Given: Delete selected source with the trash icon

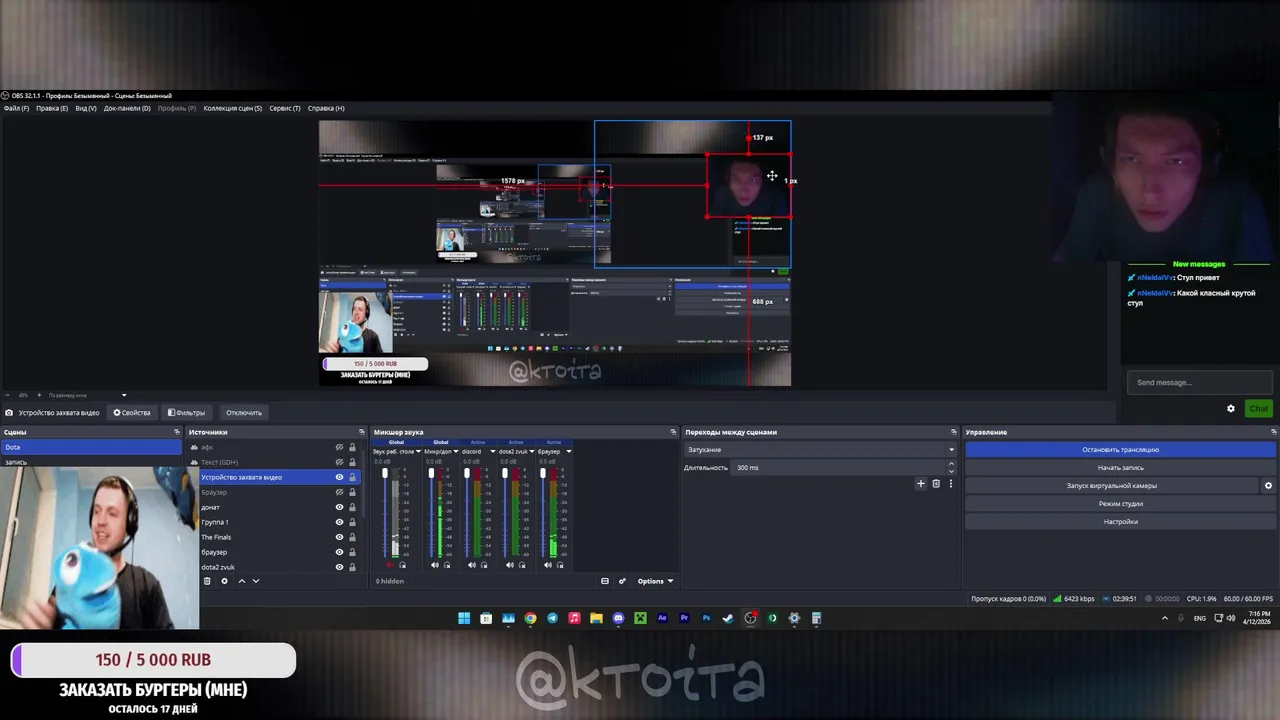Looking at the screenshot, I should click(x=207, y=581).
